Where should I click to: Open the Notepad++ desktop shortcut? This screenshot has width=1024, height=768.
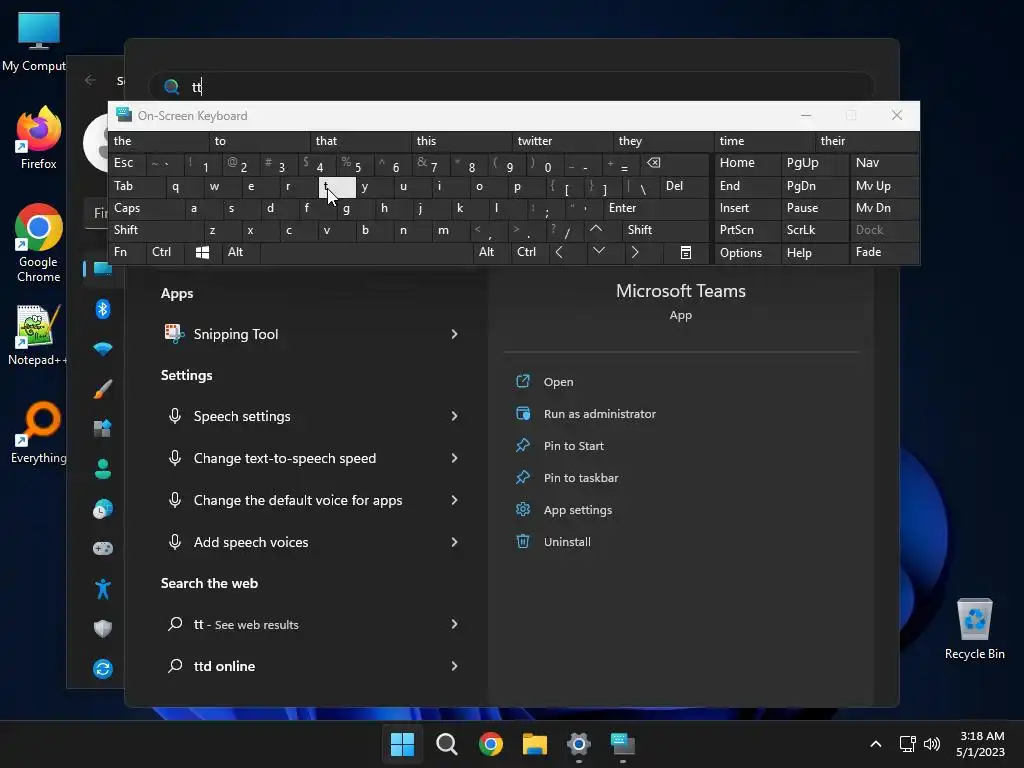(x=38, y=335)
